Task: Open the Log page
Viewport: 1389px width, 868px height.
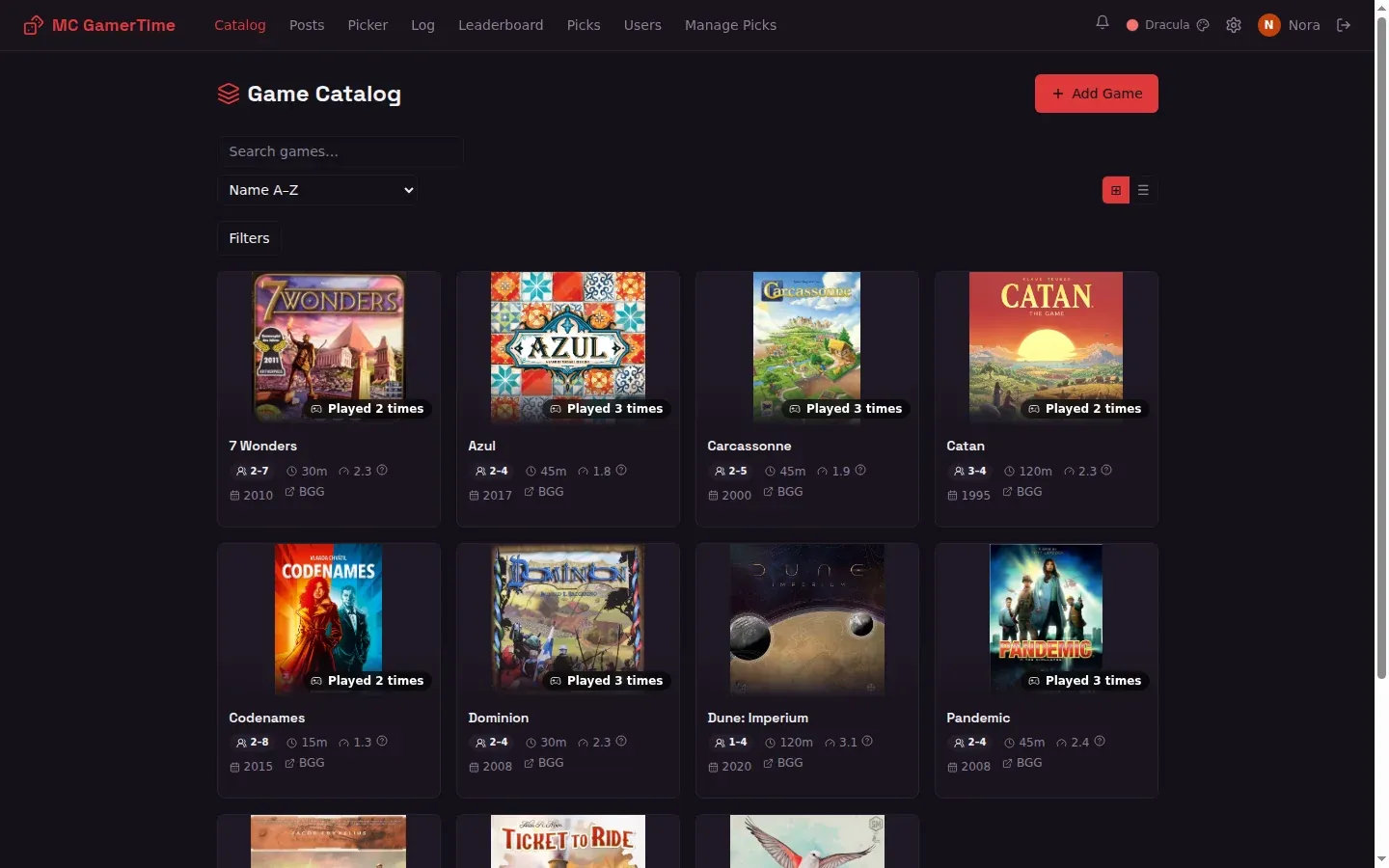Action: (422, 25)
